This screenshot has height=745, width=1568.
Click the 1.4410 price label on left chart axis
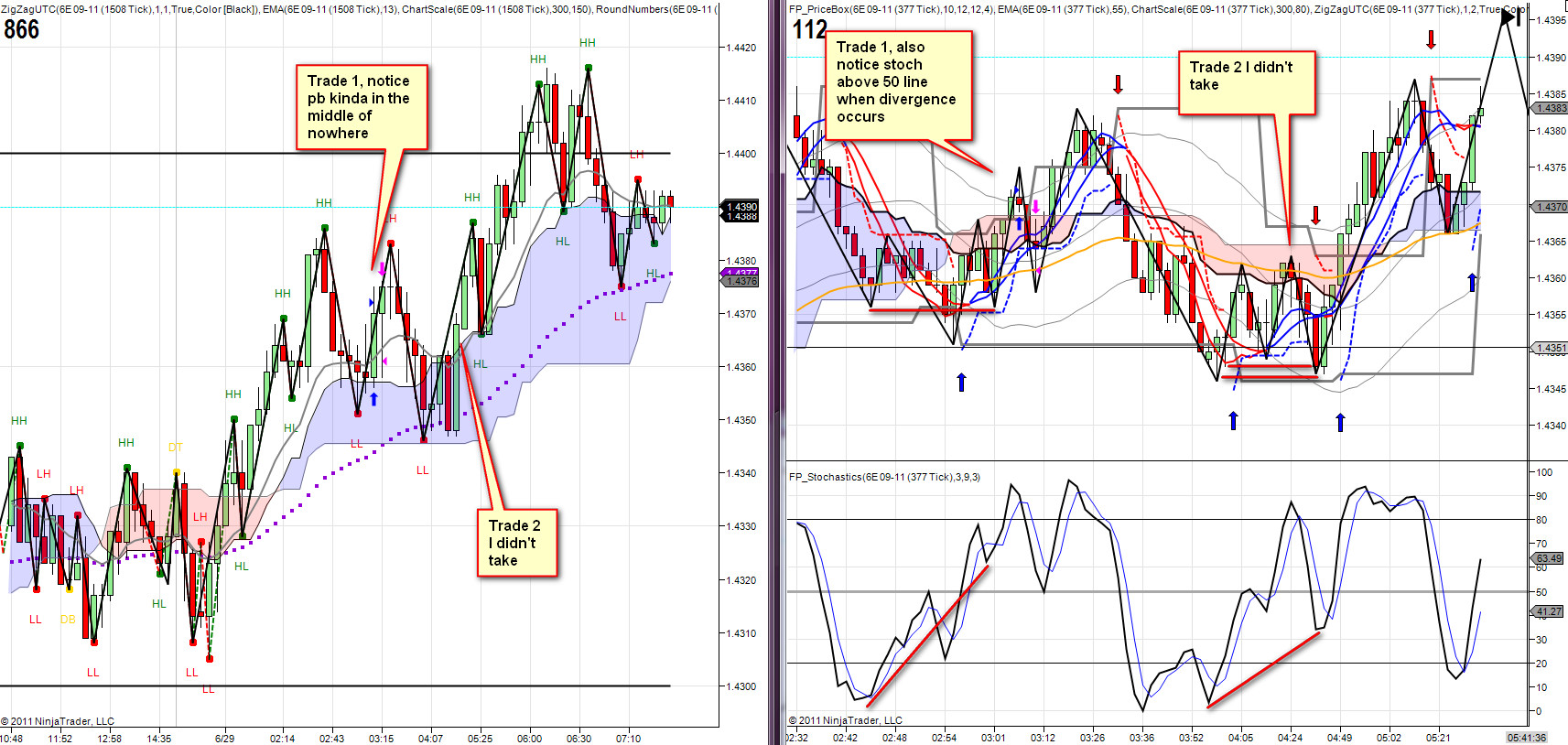741,101
